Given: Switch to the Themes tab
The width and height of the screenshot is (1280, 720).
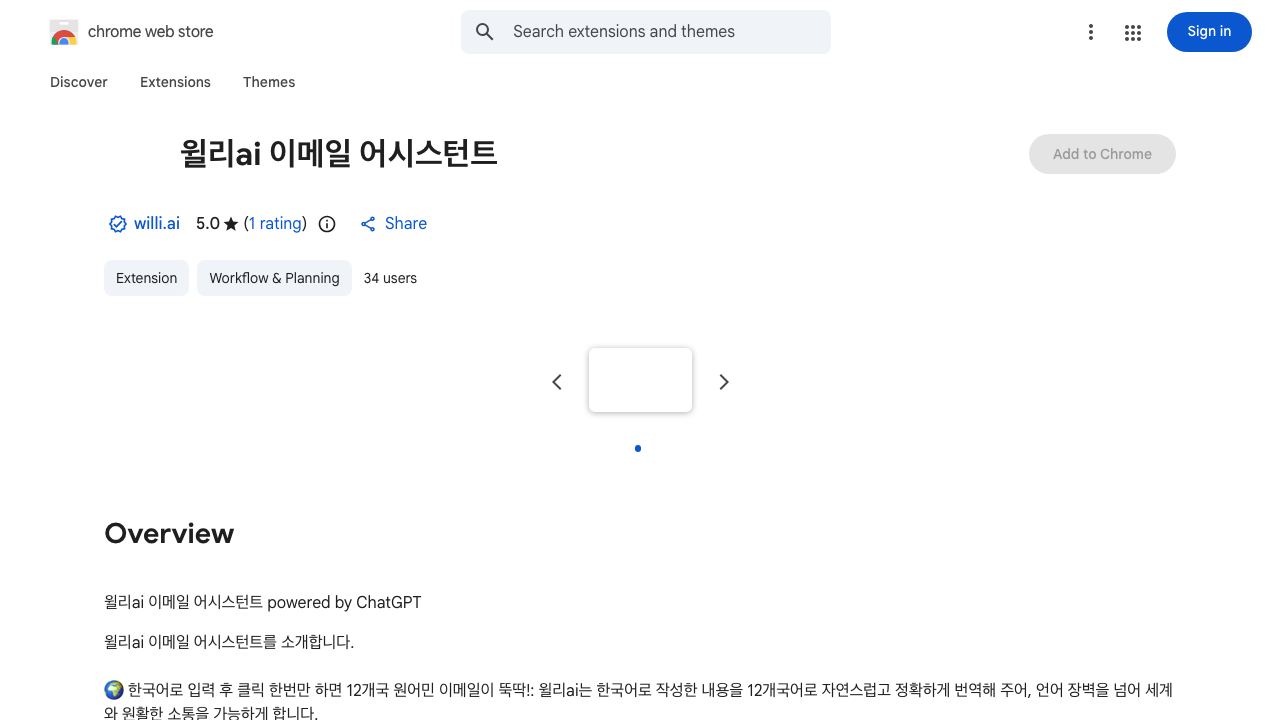Looking at the screenshot, I should [x=269, y=82].
